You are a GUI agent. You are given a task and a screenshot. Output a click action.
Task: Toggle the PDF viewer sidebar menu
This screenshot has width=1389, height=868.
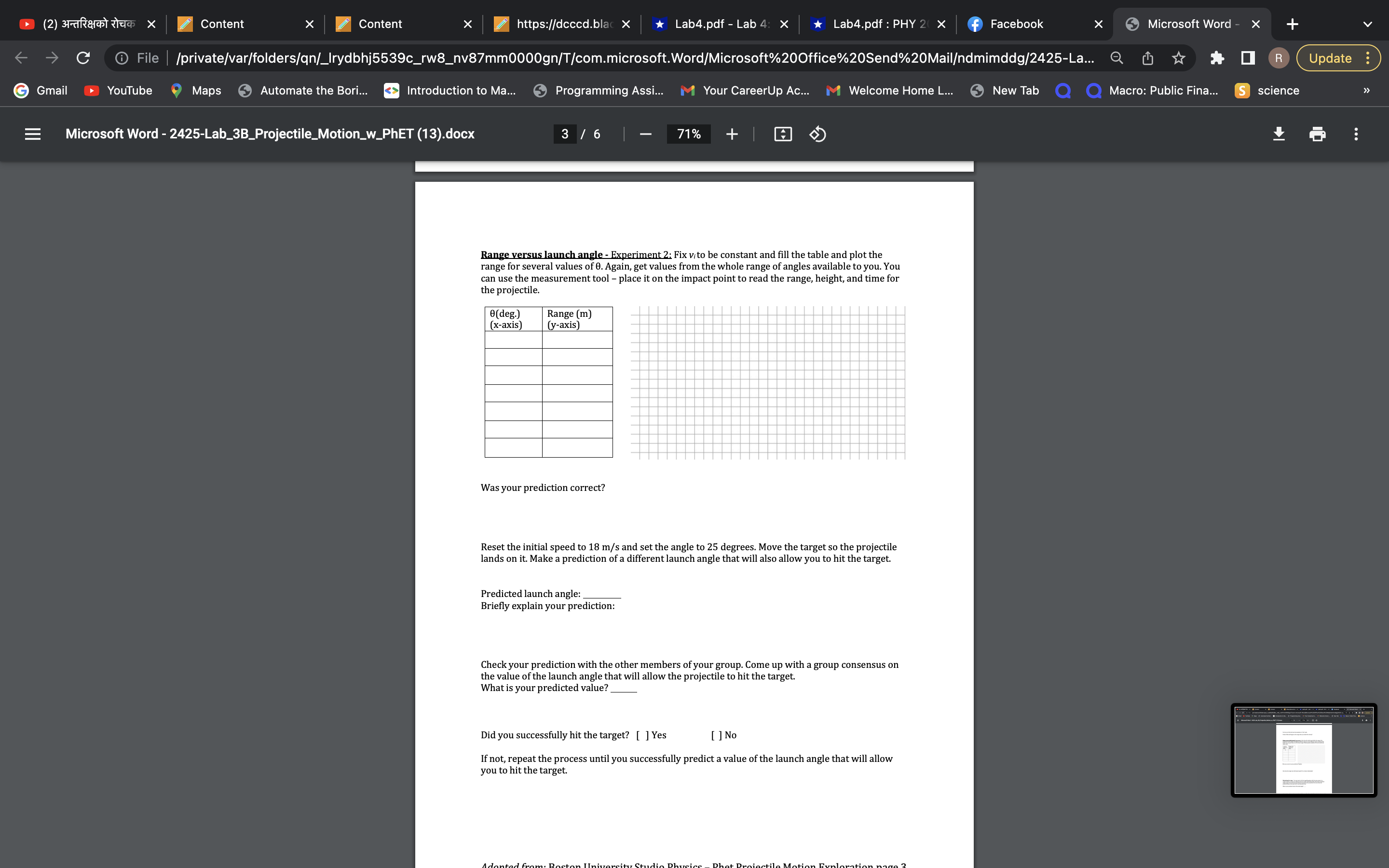[x=33, y=134]
